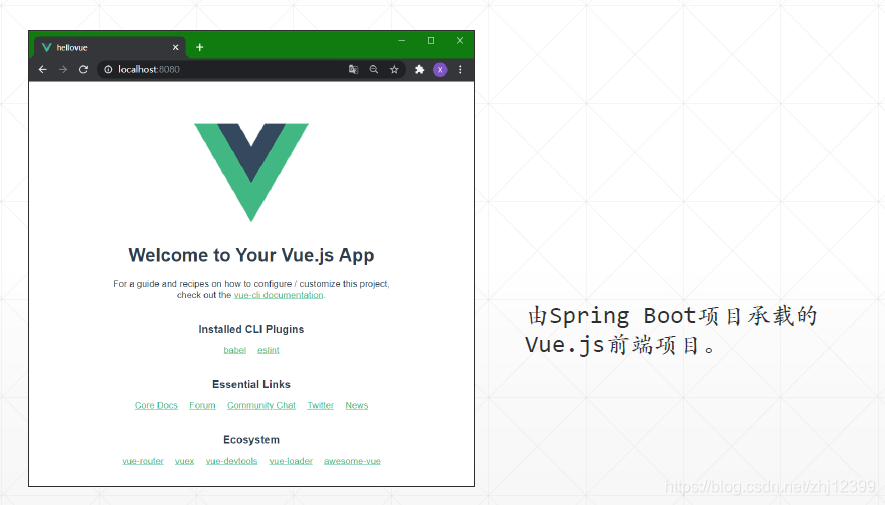Viewport: 885px width, 505px height.
Task: Open the Twitter link
Action: point(321,405)
